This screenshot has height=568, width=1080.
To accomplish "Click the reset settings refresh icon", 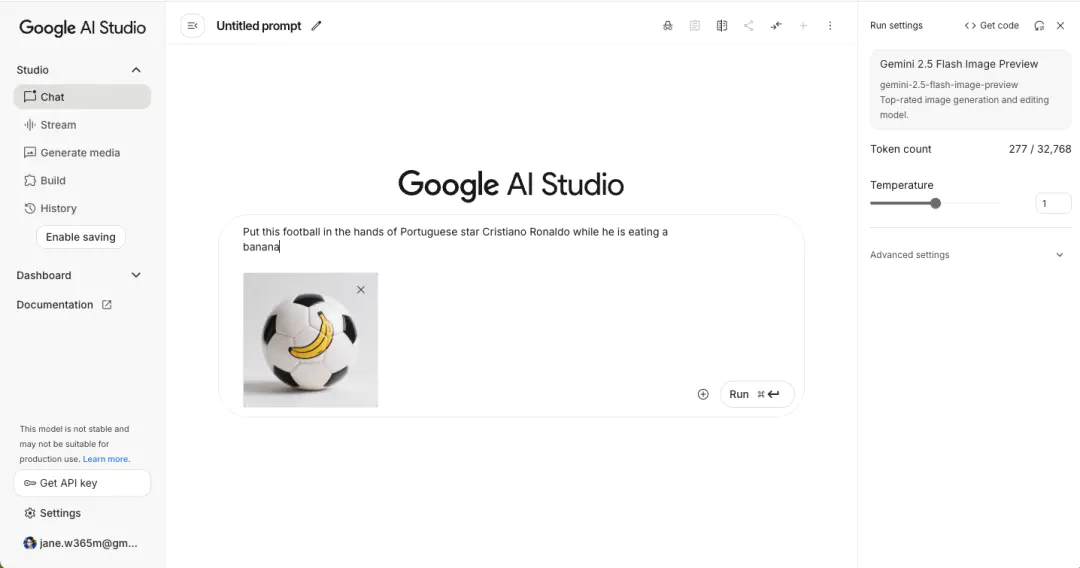I will click(x=1039, y=25).
